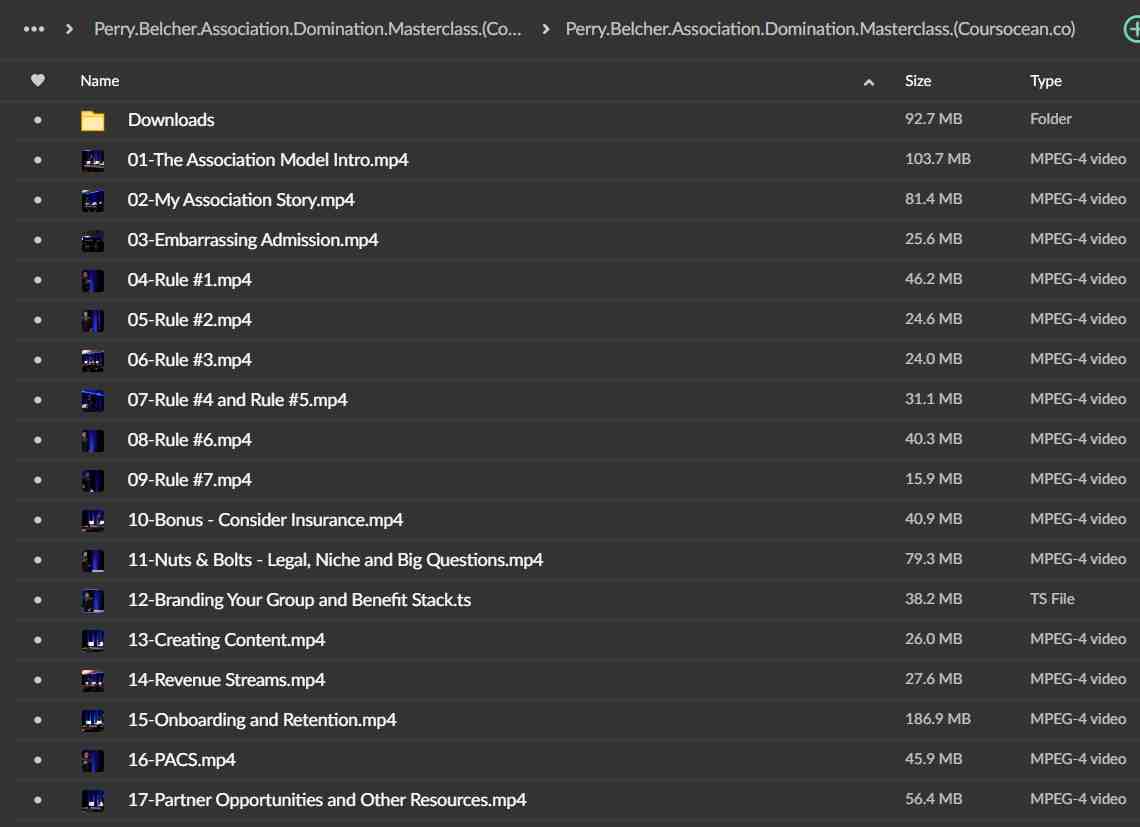Click the green add button at top right
The image size is (1140, 827).
click(x=1131, y=29)
